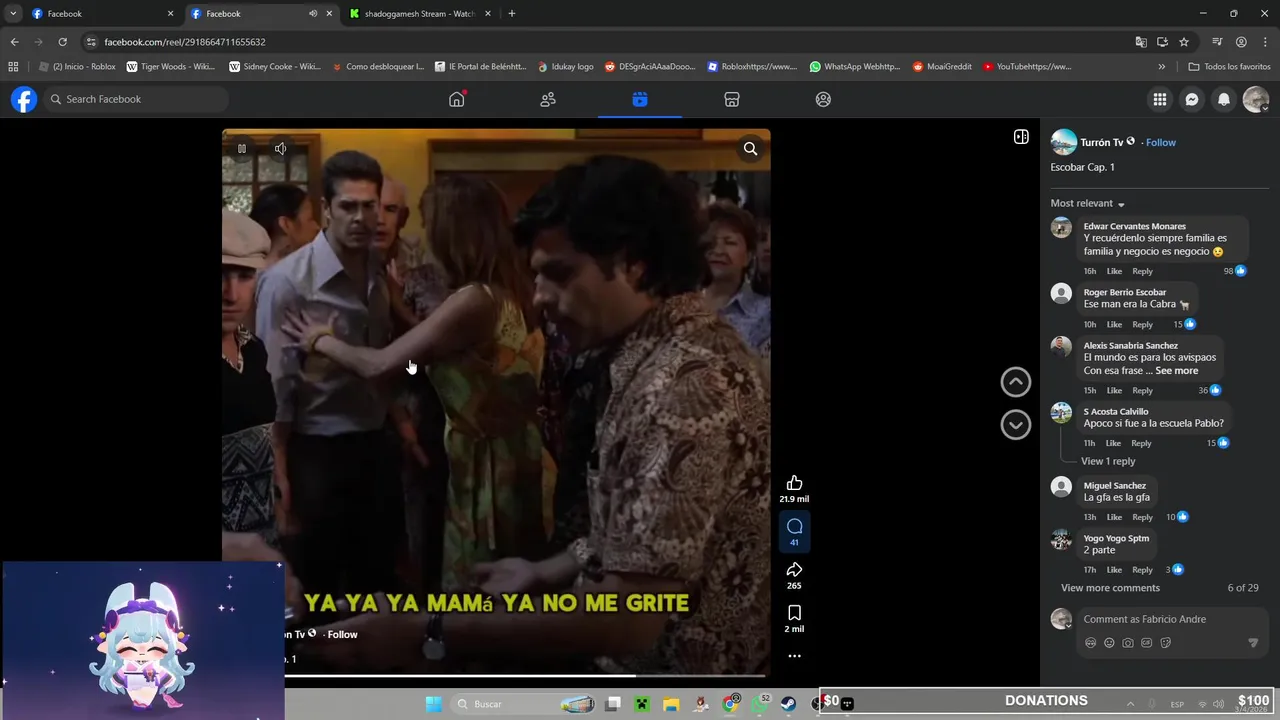Click the Buscar taskbar search box
Viewport: 1280px width, 720px height.
[x=525, y=704]
